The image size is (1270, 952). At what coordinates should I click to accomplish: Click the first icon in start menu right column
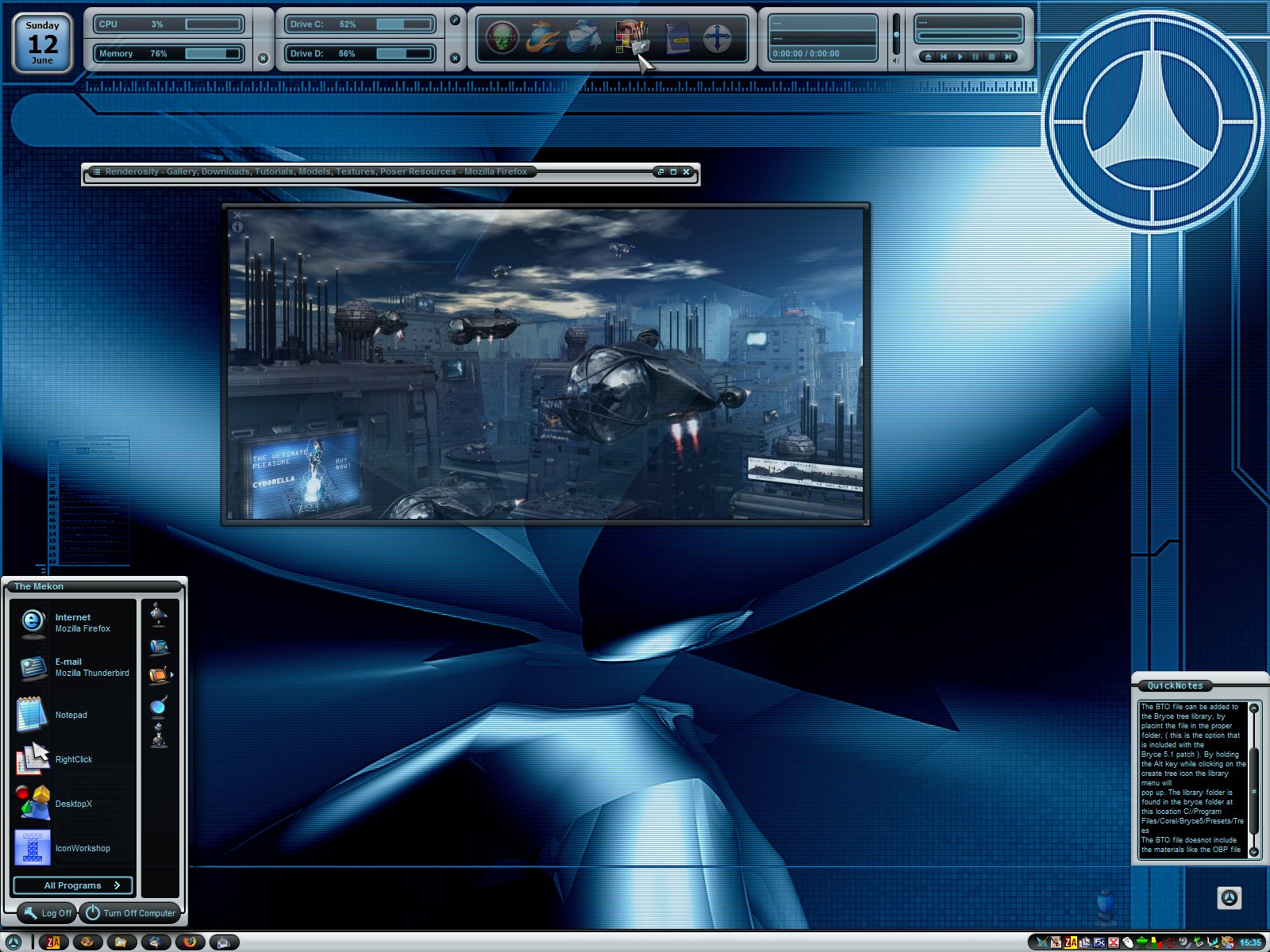159,615
